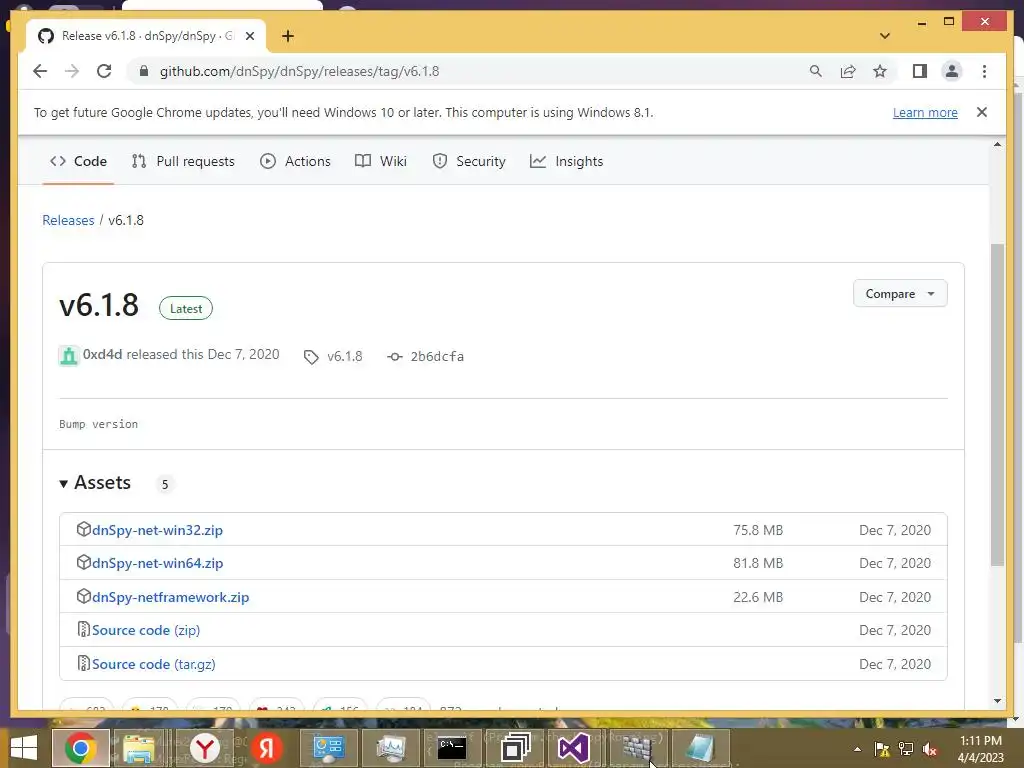The width and height of the screenshot is (1024, 768).
Task: Click the 0xd4d avatar image
Action: tap(69, 356)
